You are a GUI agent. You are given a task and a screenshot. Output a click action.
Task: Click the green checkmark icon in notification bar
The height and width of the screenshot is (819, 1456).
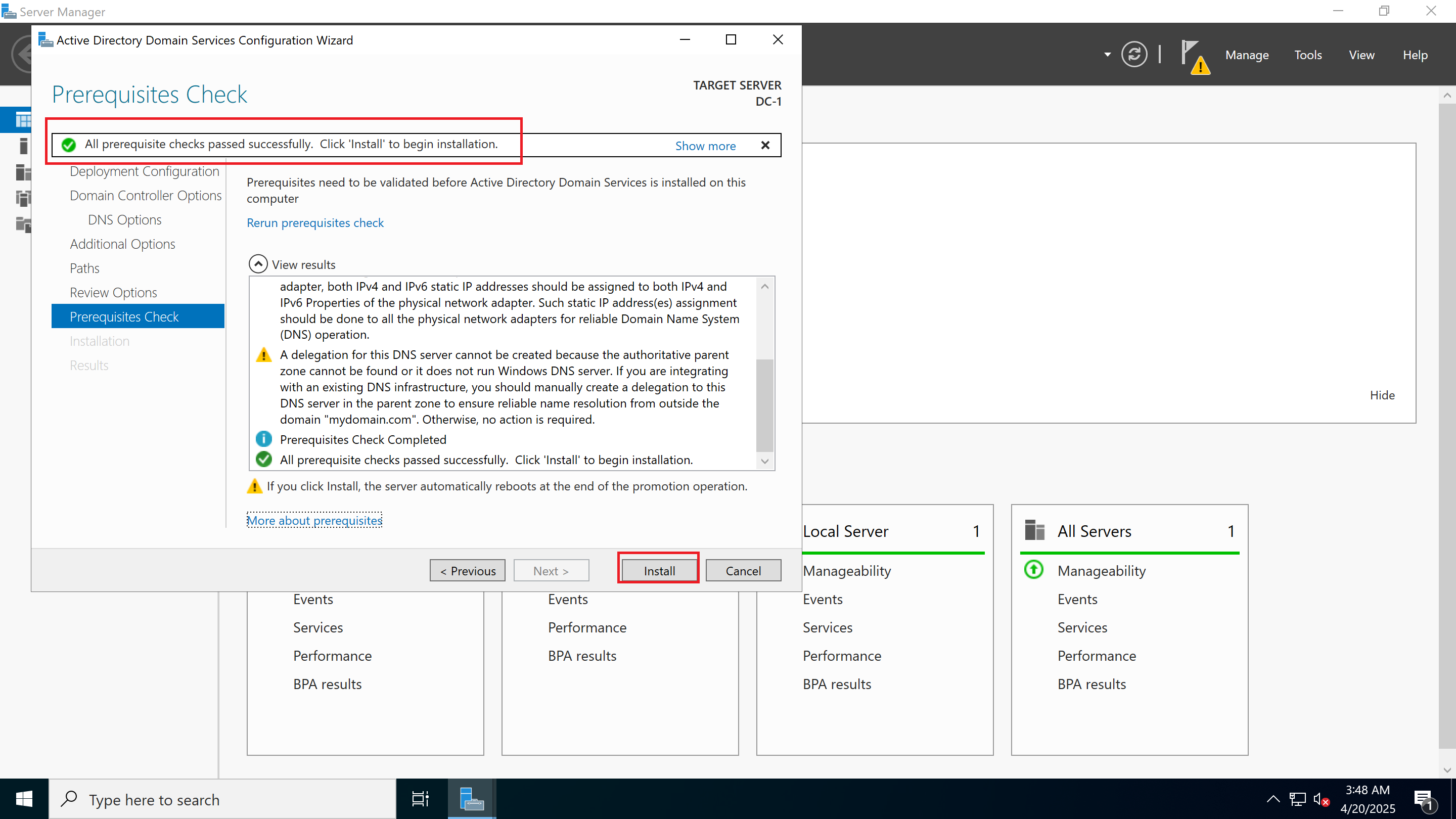pos(68,145)
